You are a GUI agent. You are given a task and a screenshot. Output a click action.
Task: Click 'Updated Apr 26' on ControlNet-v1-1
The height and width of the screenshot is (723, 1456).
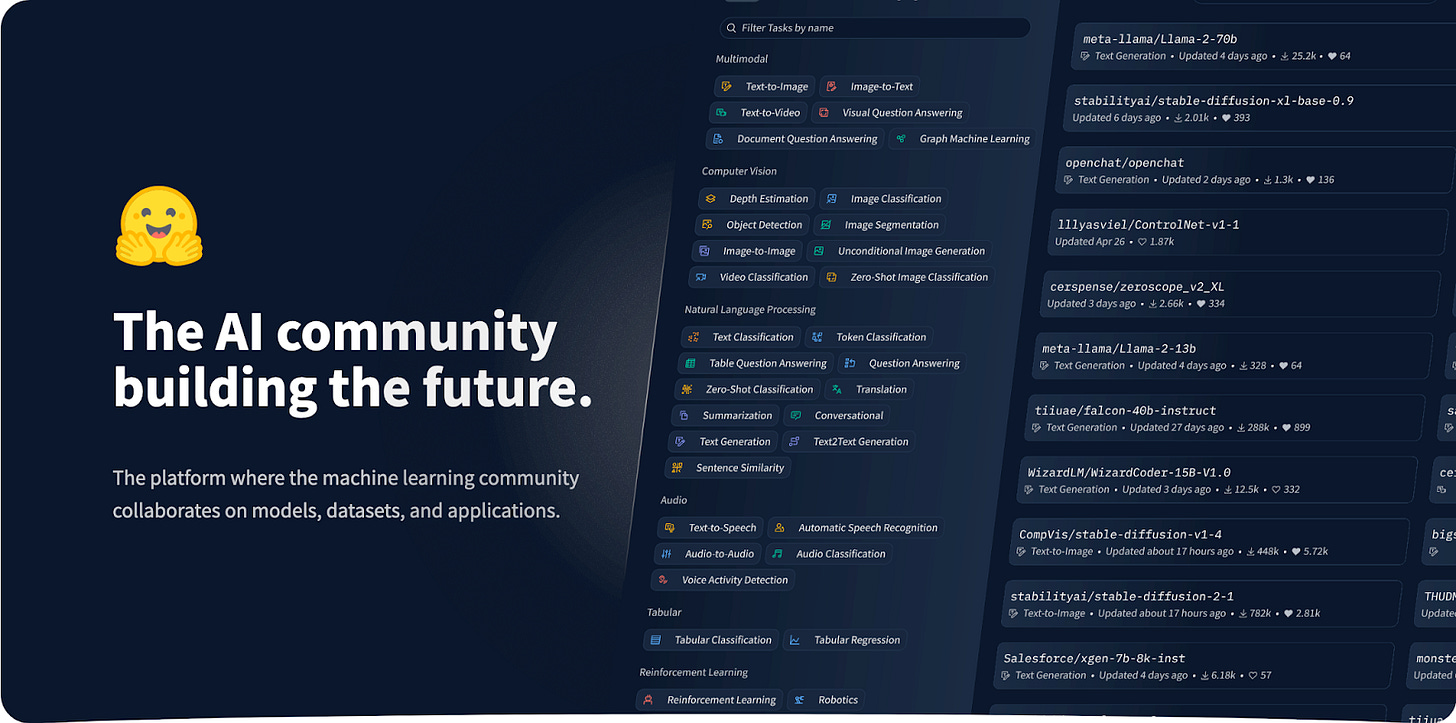pos(1089,242)
